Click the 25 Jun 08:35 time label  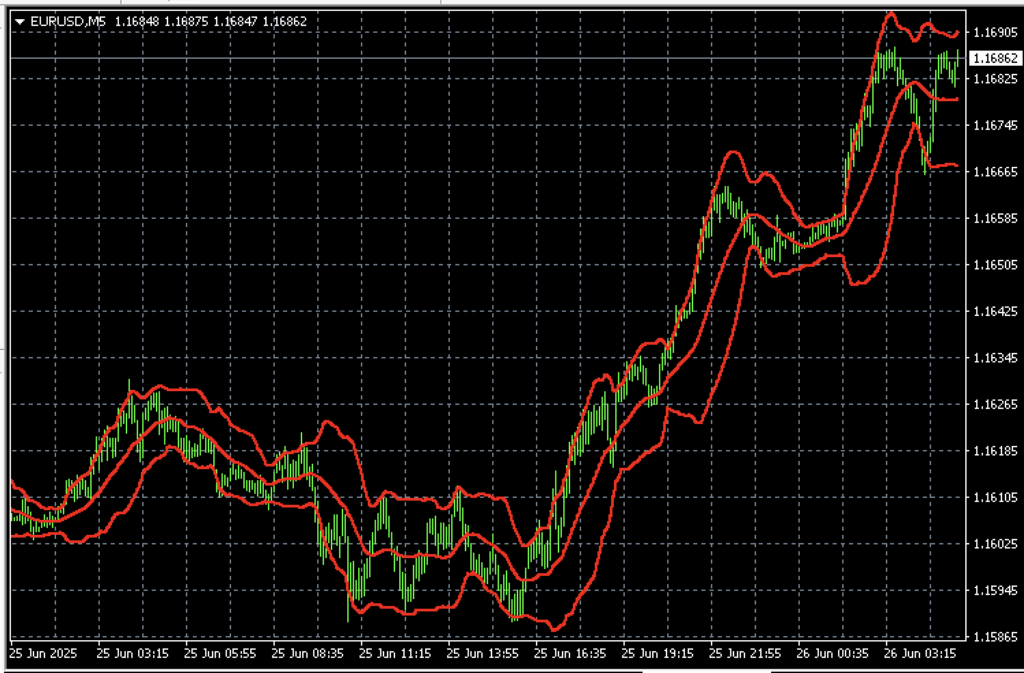tap(307, 653)
